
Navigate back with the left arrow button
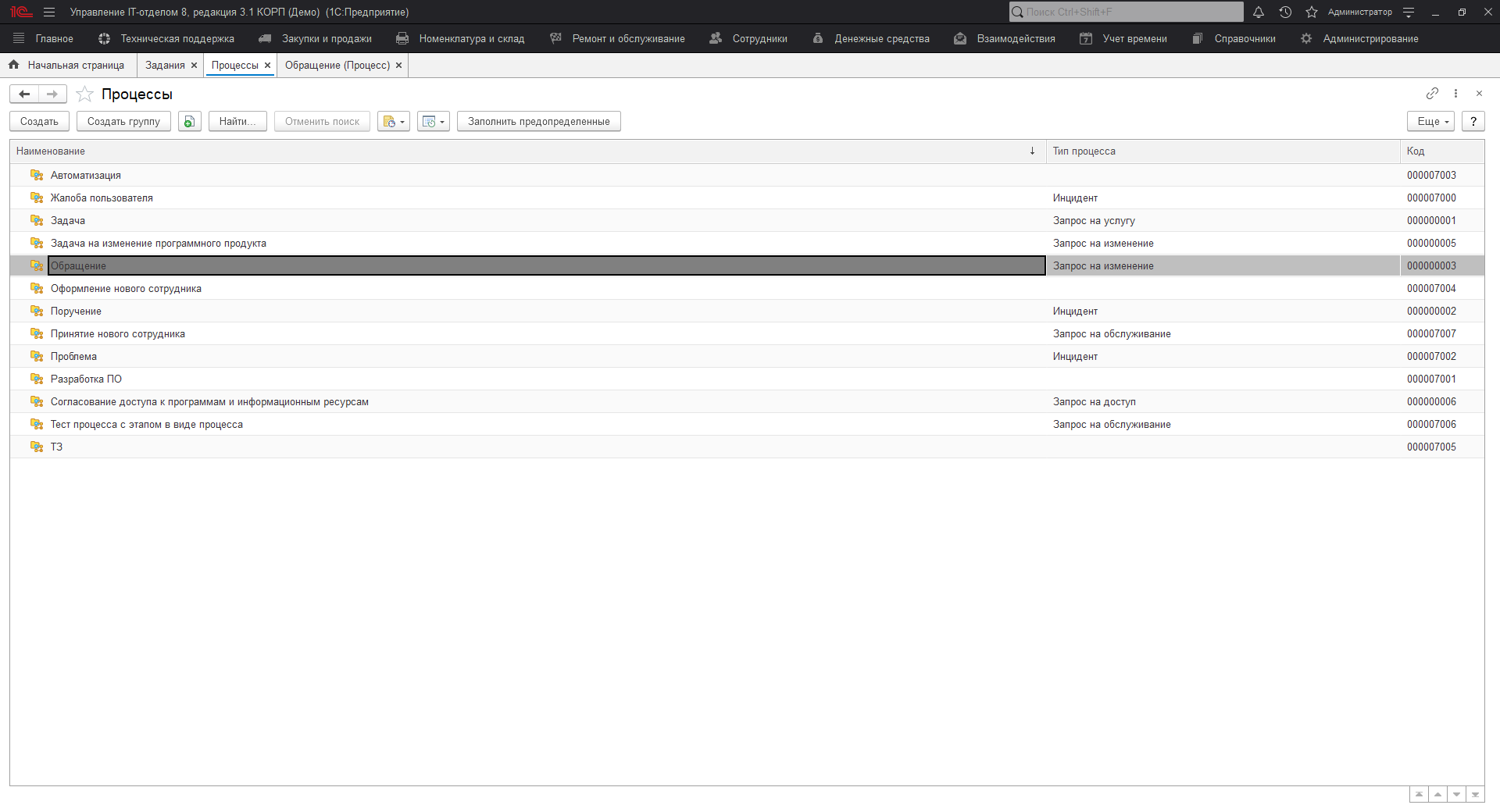tap(23, 94)
